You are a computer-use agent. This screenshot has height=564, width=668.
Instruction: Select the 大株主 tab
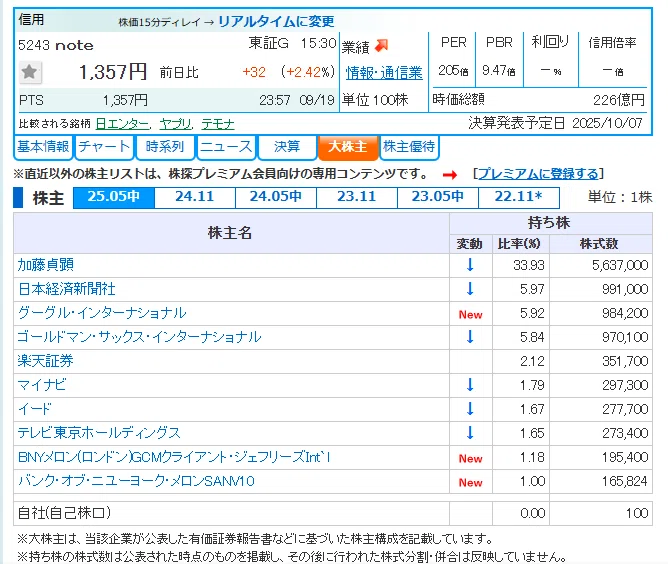[348, 147]
